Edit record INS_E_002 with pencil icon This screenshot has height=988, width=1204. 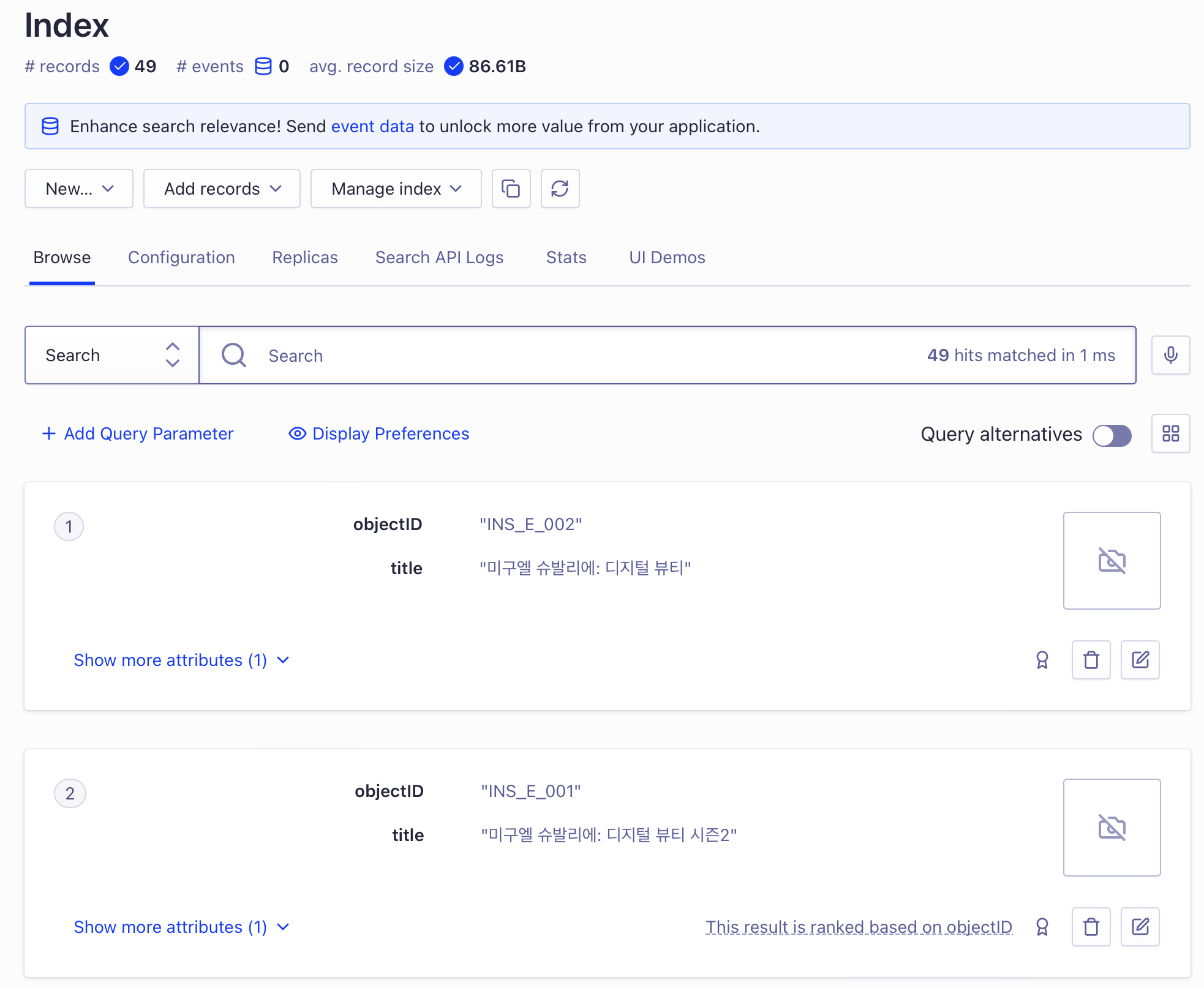(1140, 660)
